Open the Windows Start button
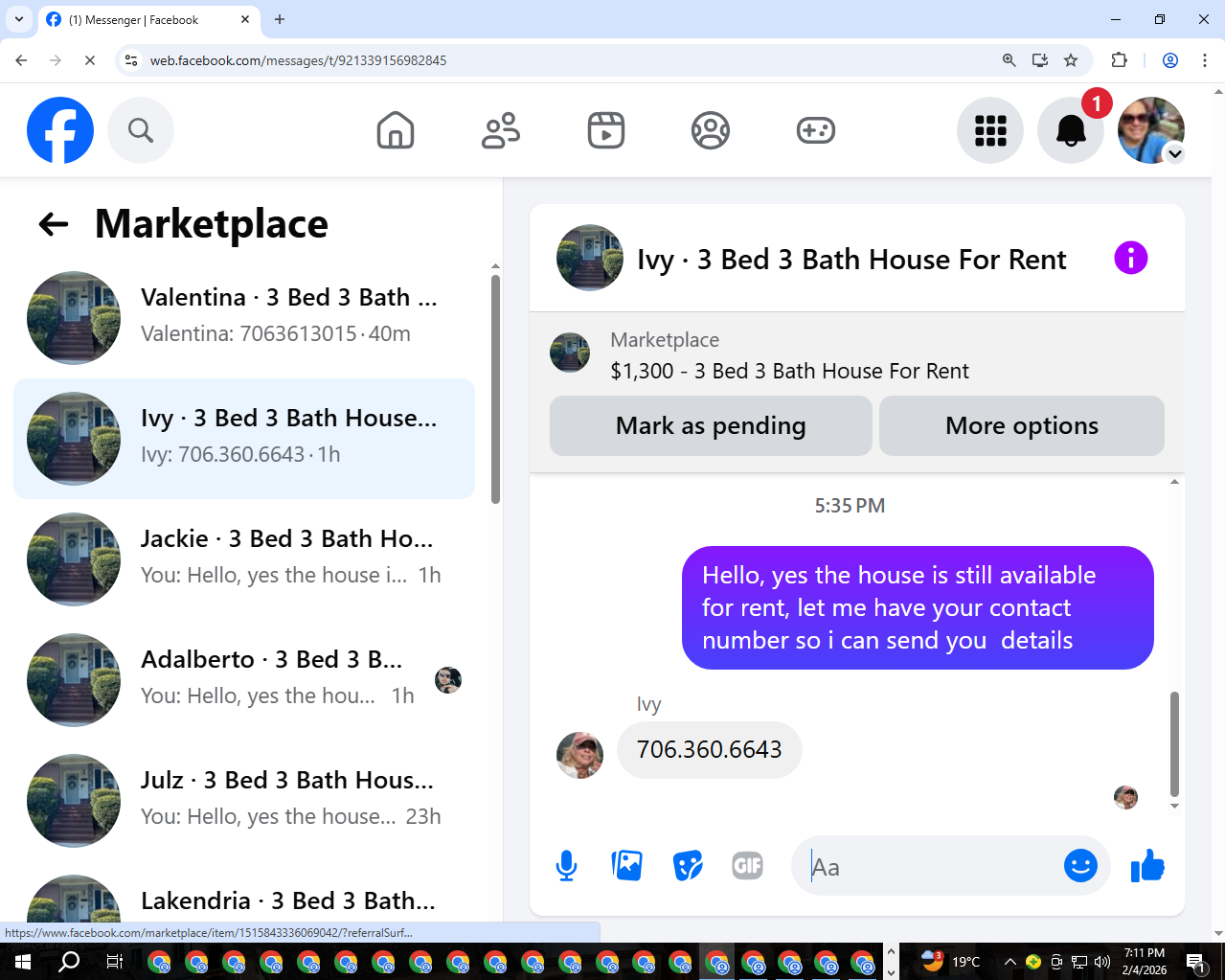Viewport: 1225px width, 980px height. click(x=23, y=962)
